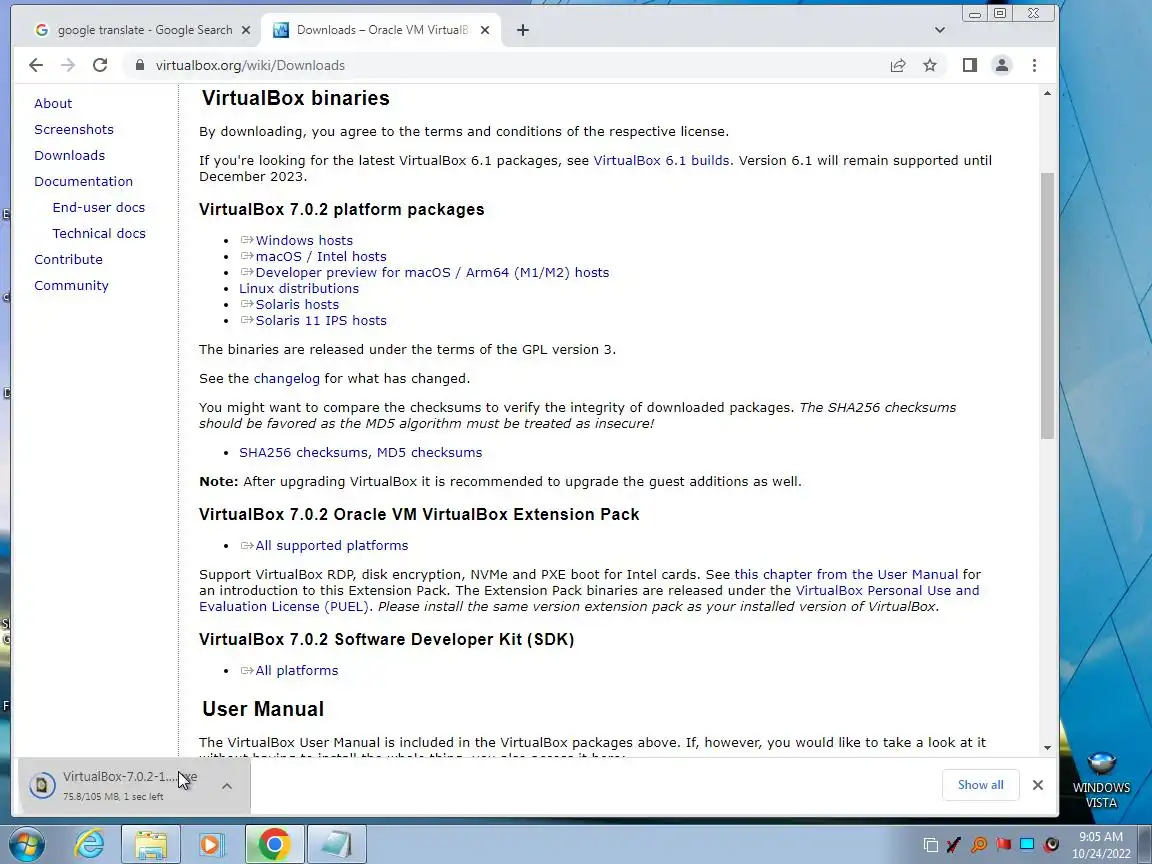Open the About sidebar link

[x=53, y=104]
